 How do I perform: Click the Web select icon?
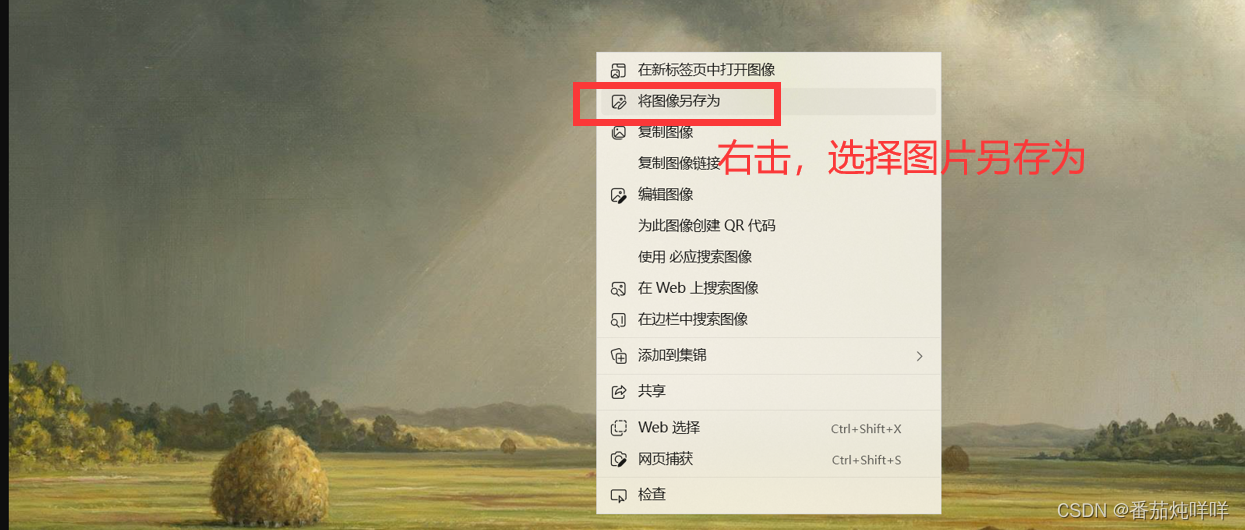click(x=618, y=428)
